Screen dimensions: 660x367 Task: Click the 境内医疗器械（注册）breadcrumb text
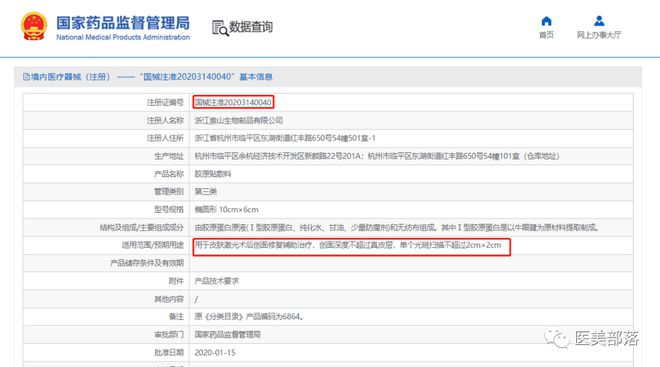point(70,77)
